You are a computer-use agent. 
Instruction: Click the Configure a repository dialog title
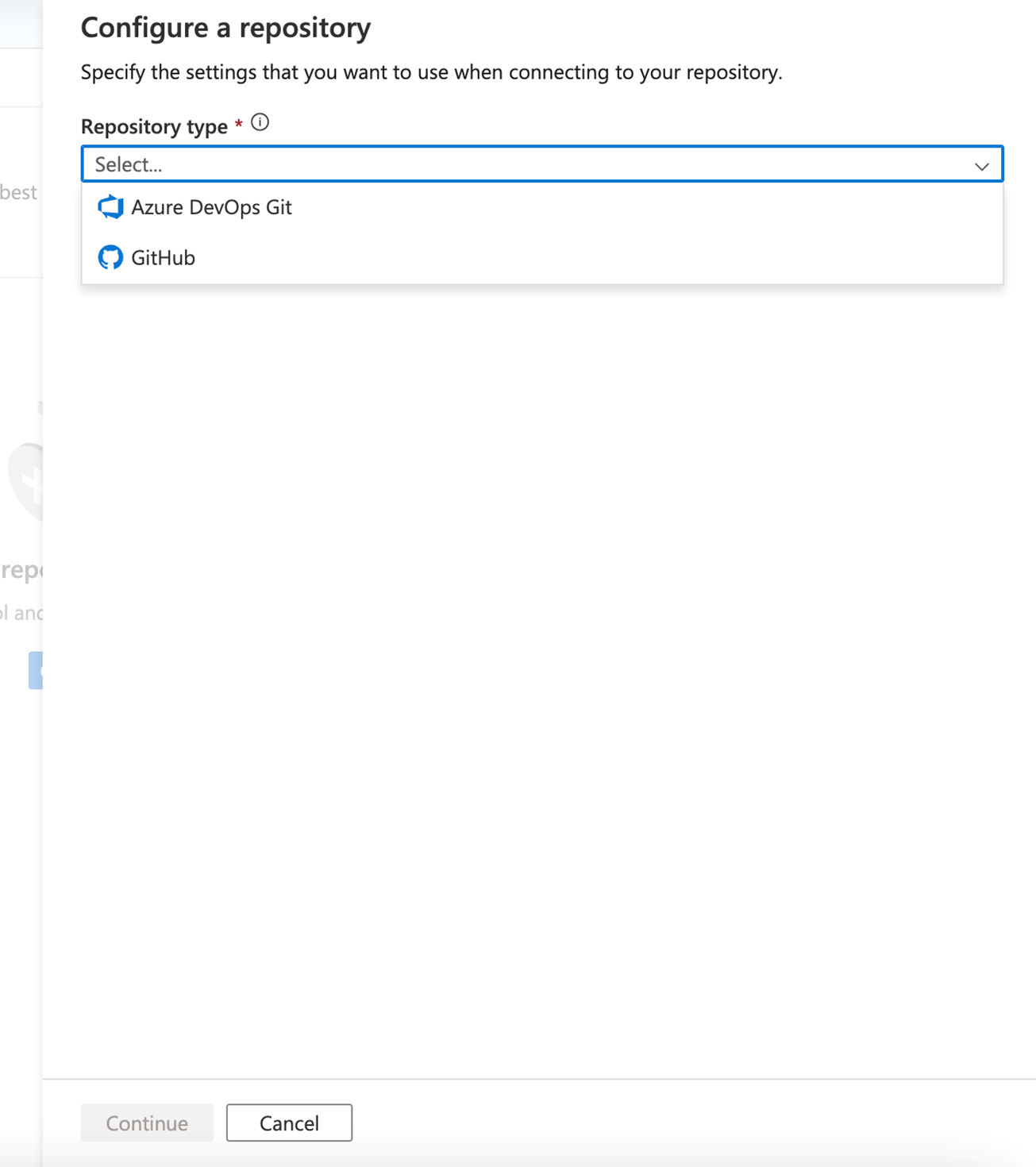(x=225, y=27)
